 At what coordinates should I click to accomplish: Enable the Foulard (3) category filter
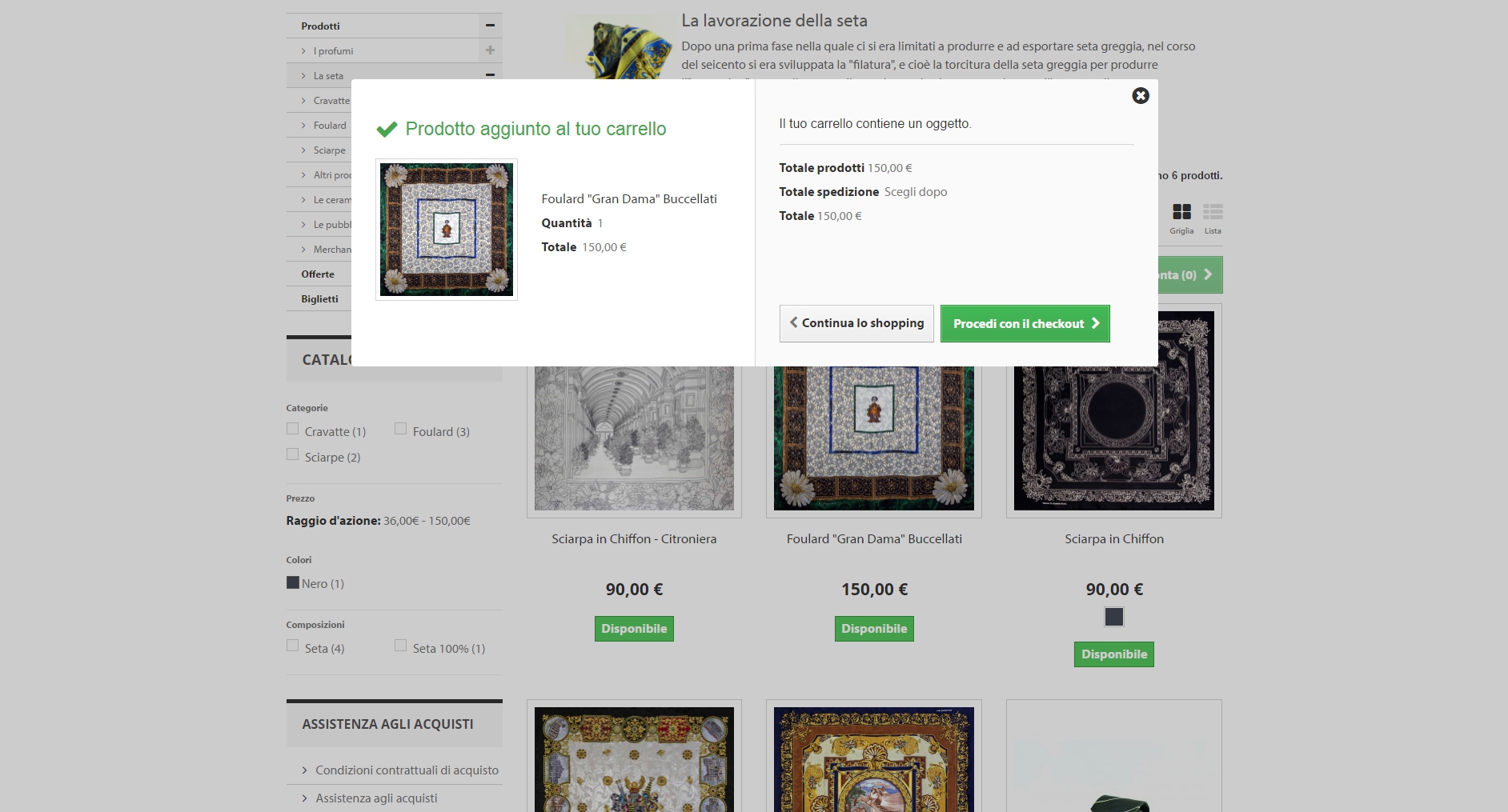coord(400,428)
